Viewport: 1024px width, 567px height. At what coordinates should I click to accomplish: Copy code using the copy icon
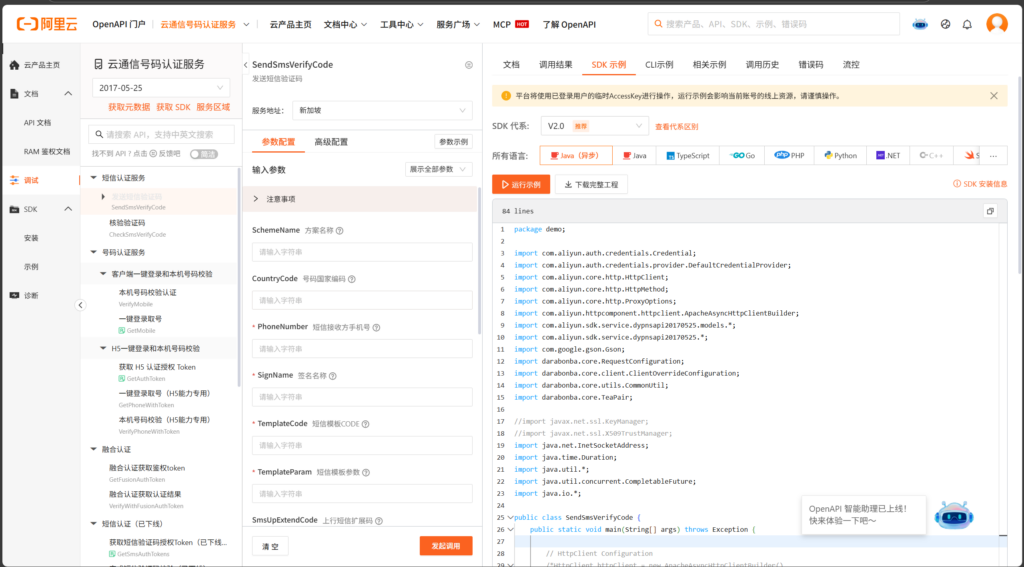pyautogui.click(x=990, y=211)
